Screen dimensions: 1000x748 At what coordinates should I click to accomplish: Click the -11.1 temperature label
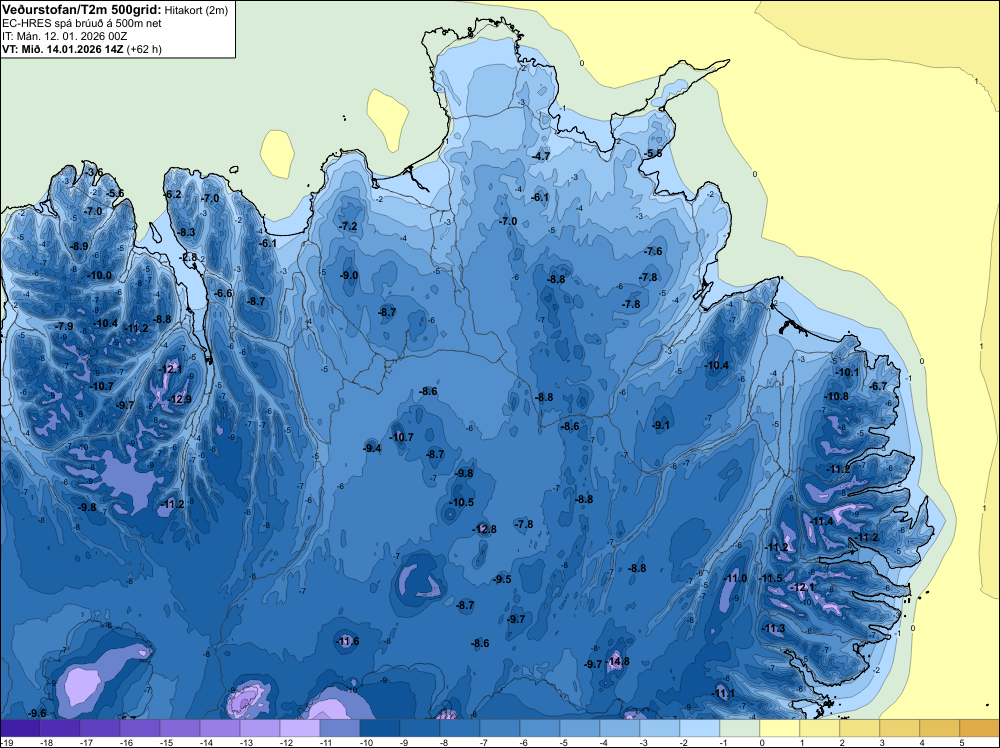pyautogui.click(x=723, y=693)
